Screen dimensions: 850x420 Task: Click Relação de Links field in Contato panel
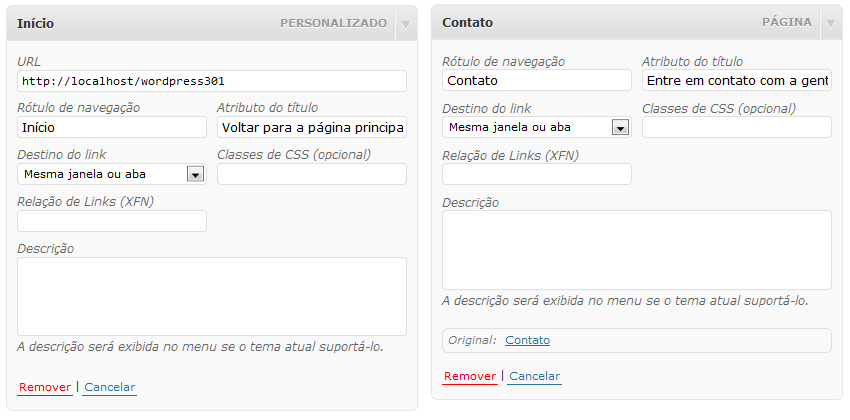[x=537, y=174]
